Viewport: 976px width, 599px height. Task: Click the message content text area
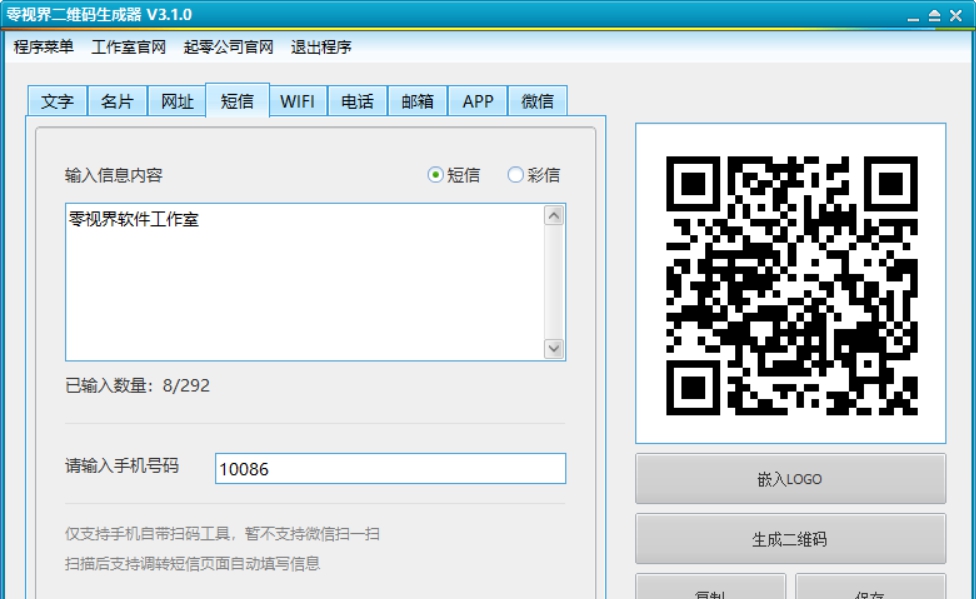(x=305, y=282)
